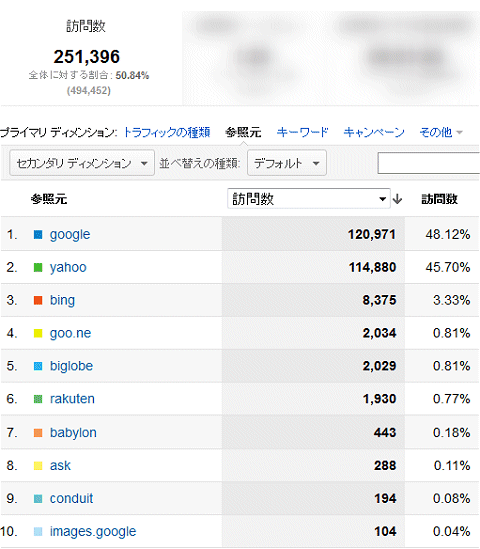
Task: Open the goo.ne source link
Action: pos(70,333)
